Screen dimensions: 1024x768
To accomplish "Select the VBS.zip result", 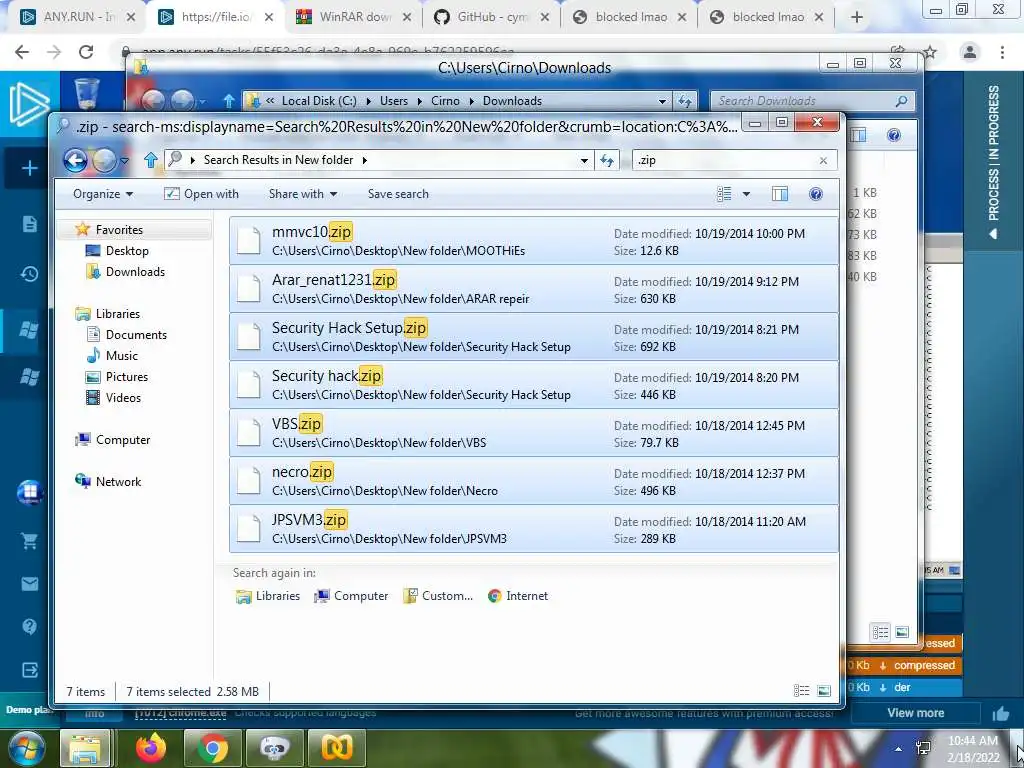I will (x=534, y=433).
